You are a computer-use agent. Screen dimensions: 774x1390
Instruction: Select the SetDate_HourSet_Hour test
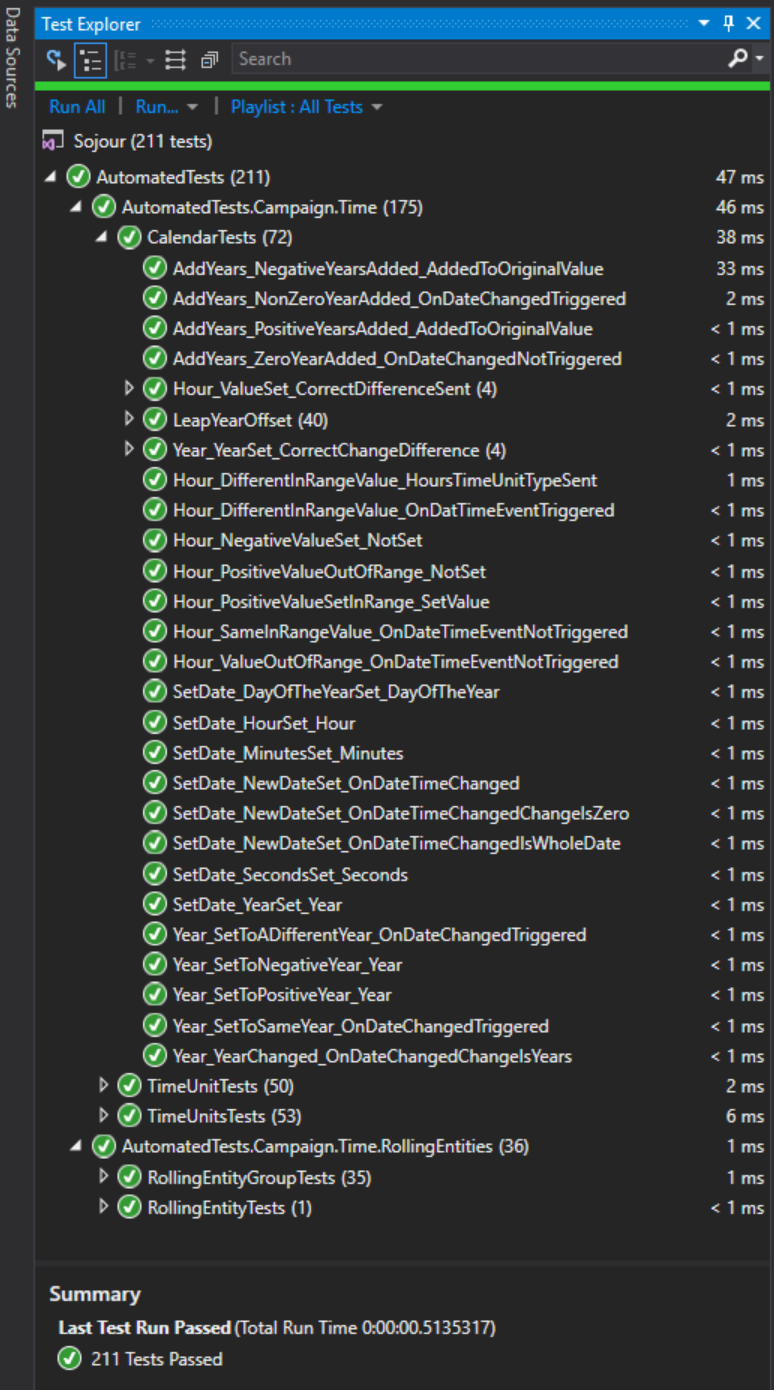(x=264, y=723)
